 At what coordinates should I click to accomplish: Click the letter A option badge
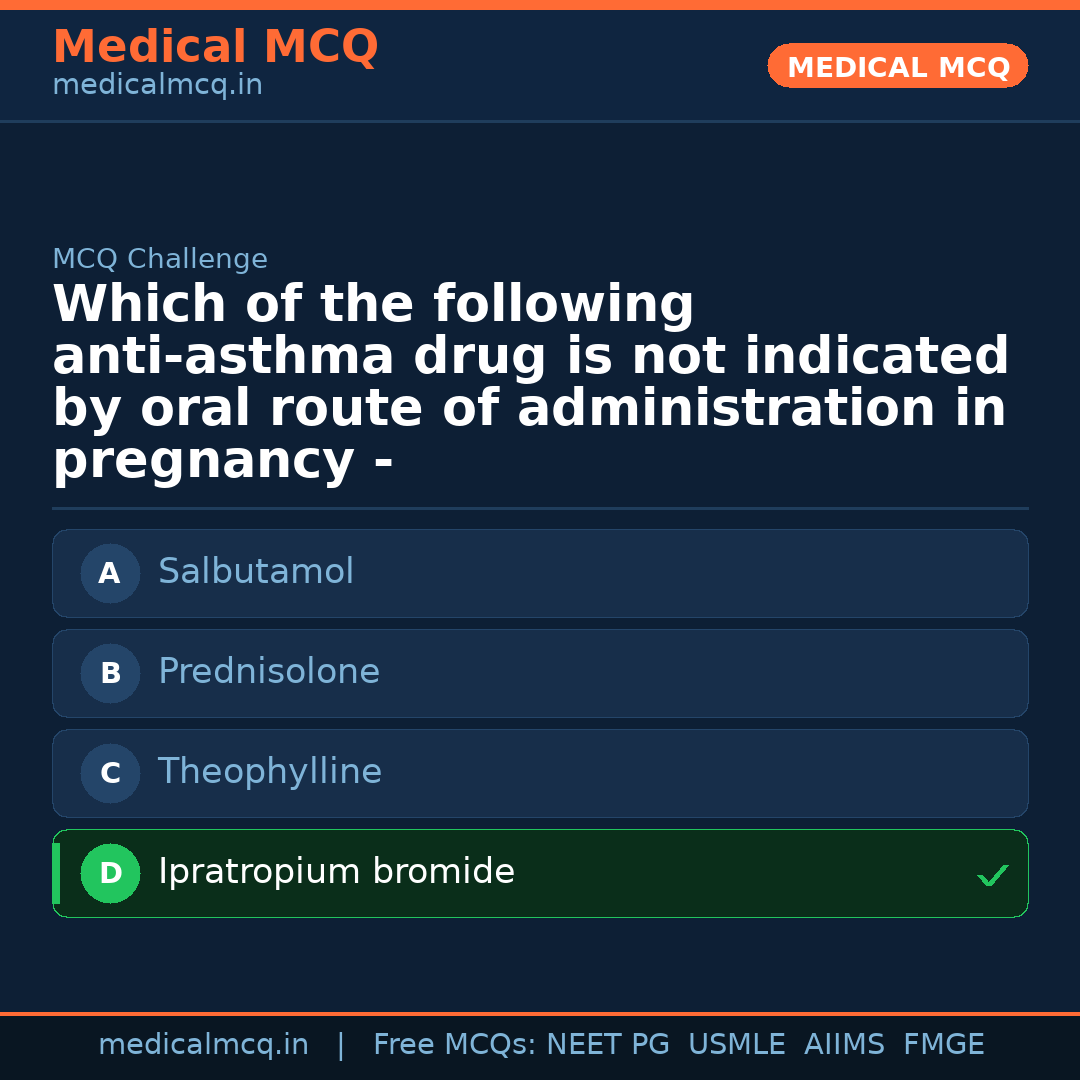(x=110, y=573)
